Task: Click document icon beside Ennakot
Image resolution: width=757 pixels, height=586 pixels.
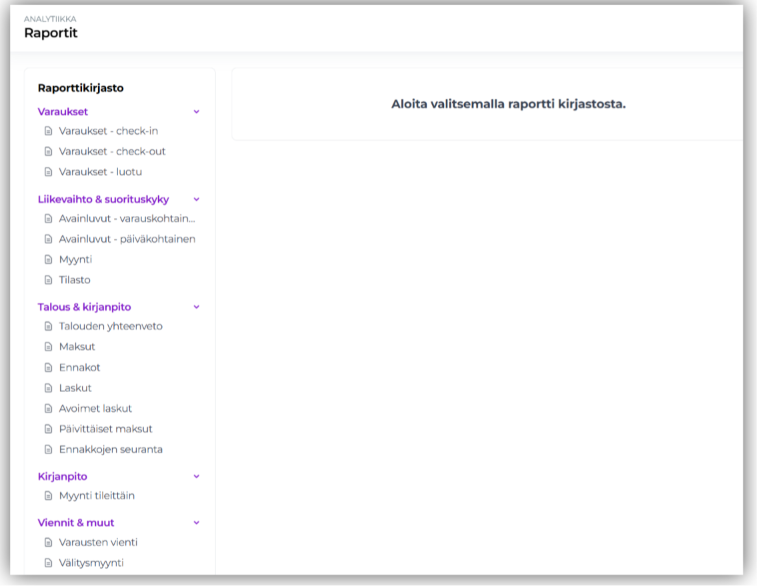Action: (48, 367)
